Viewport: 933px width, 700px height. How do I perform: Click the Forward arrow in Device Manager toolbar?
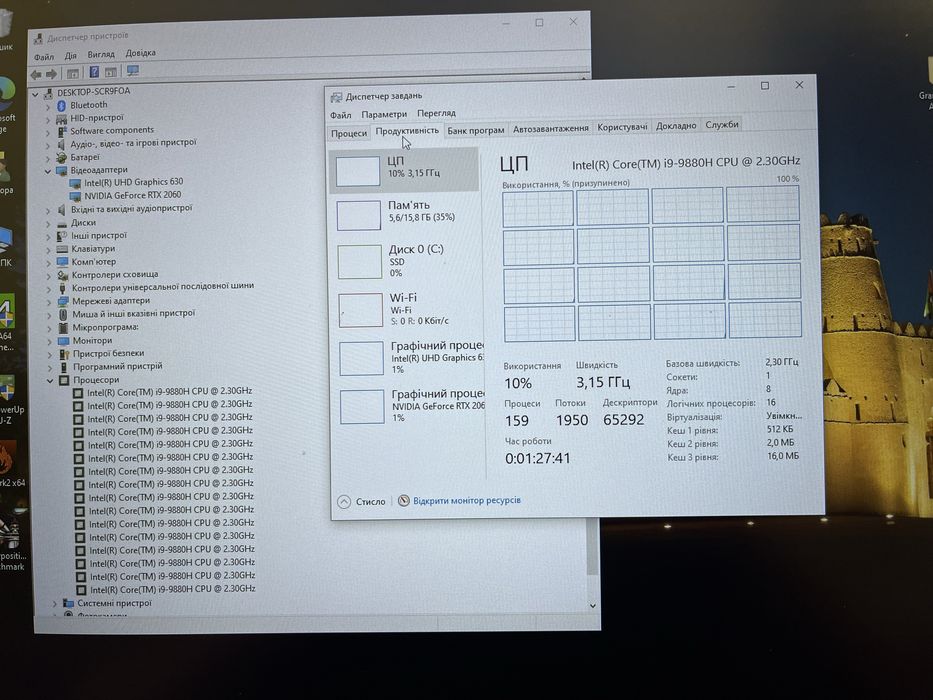(x=52, y=74)
